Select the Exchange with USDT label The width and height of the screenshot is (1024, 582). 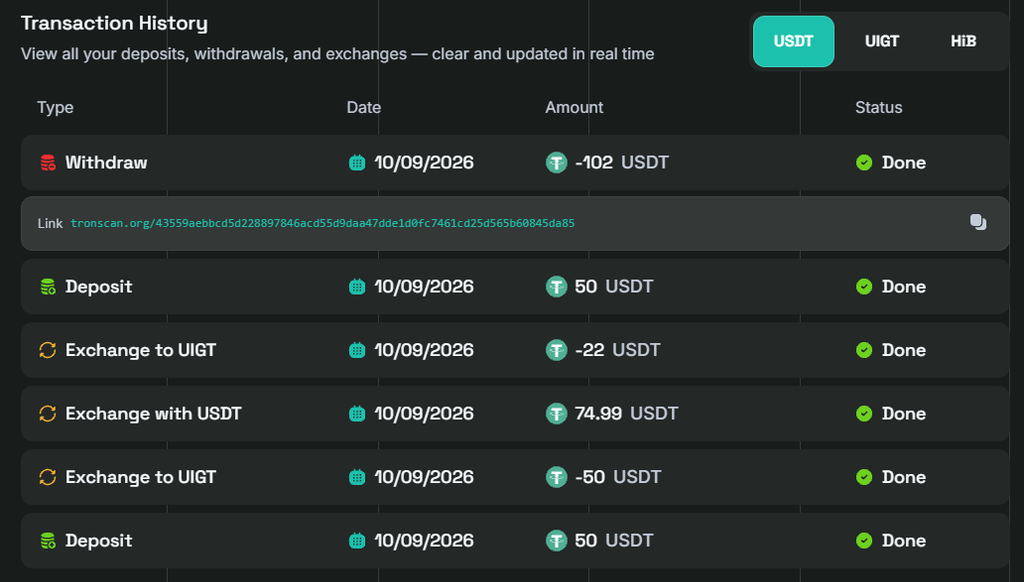[x=153, y=413]
